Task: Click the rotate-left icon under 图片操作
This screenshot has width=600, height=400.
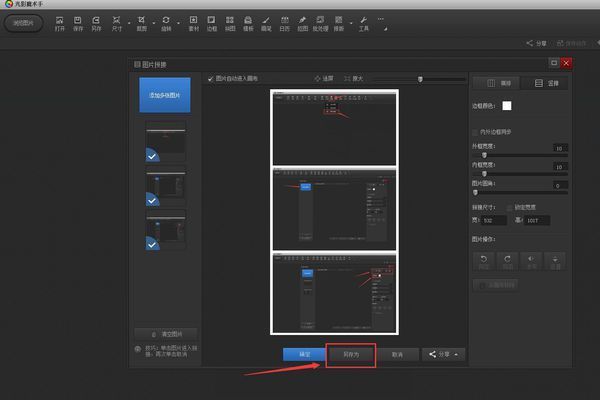Action: (x=483, y=260)
